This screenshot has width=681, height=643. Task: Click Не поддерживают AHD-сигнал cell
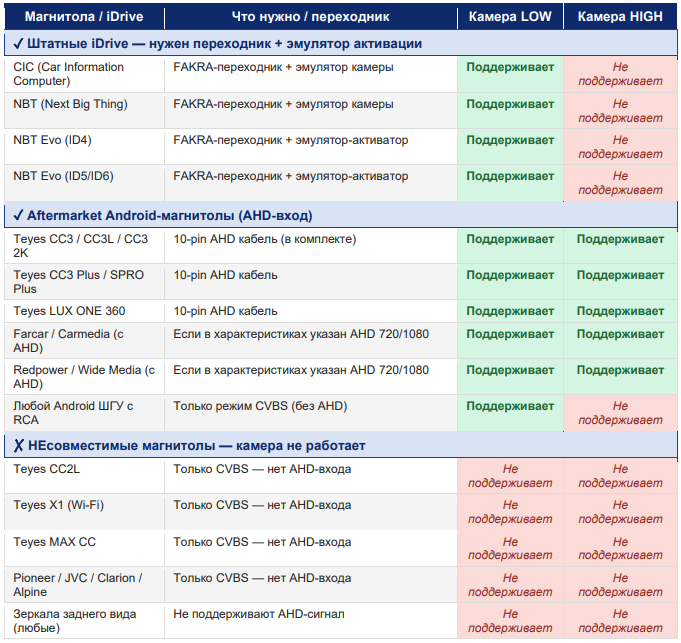tap(311, 621)
